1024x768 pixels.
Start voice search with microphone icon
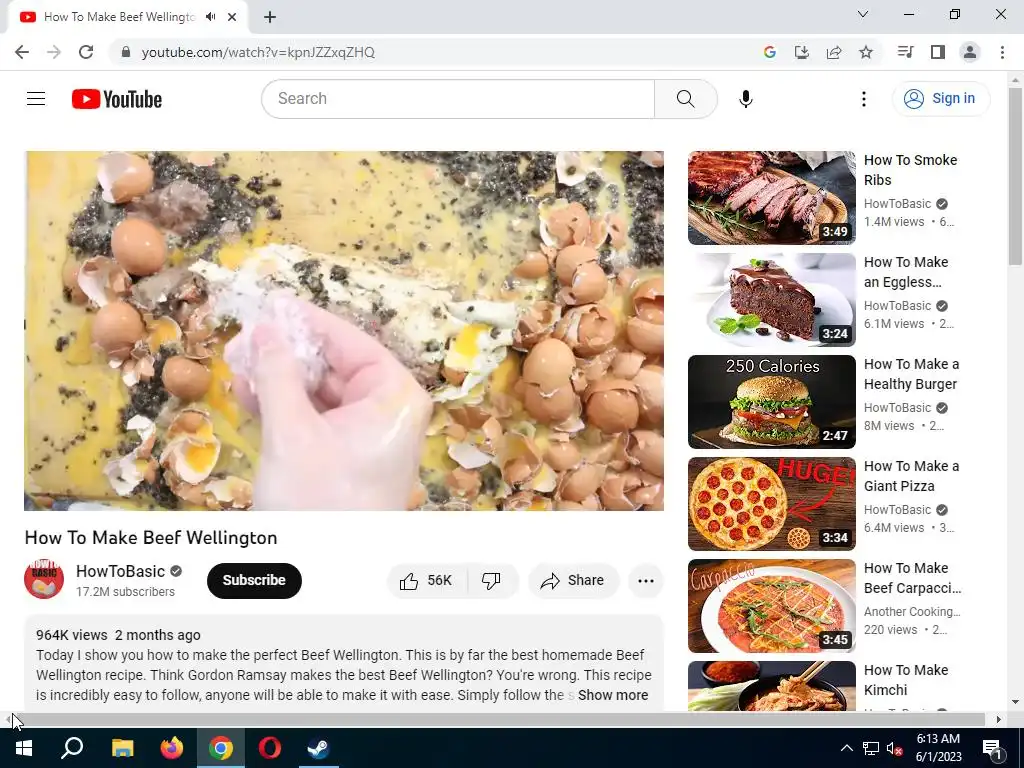point(746,99)
